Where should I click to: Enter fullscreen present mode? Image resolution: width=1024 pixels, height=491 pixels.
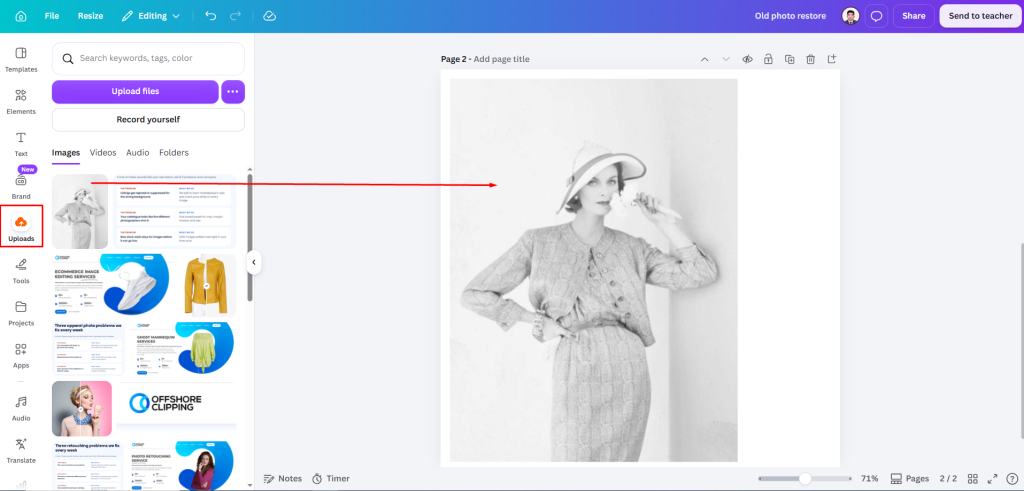993,479
